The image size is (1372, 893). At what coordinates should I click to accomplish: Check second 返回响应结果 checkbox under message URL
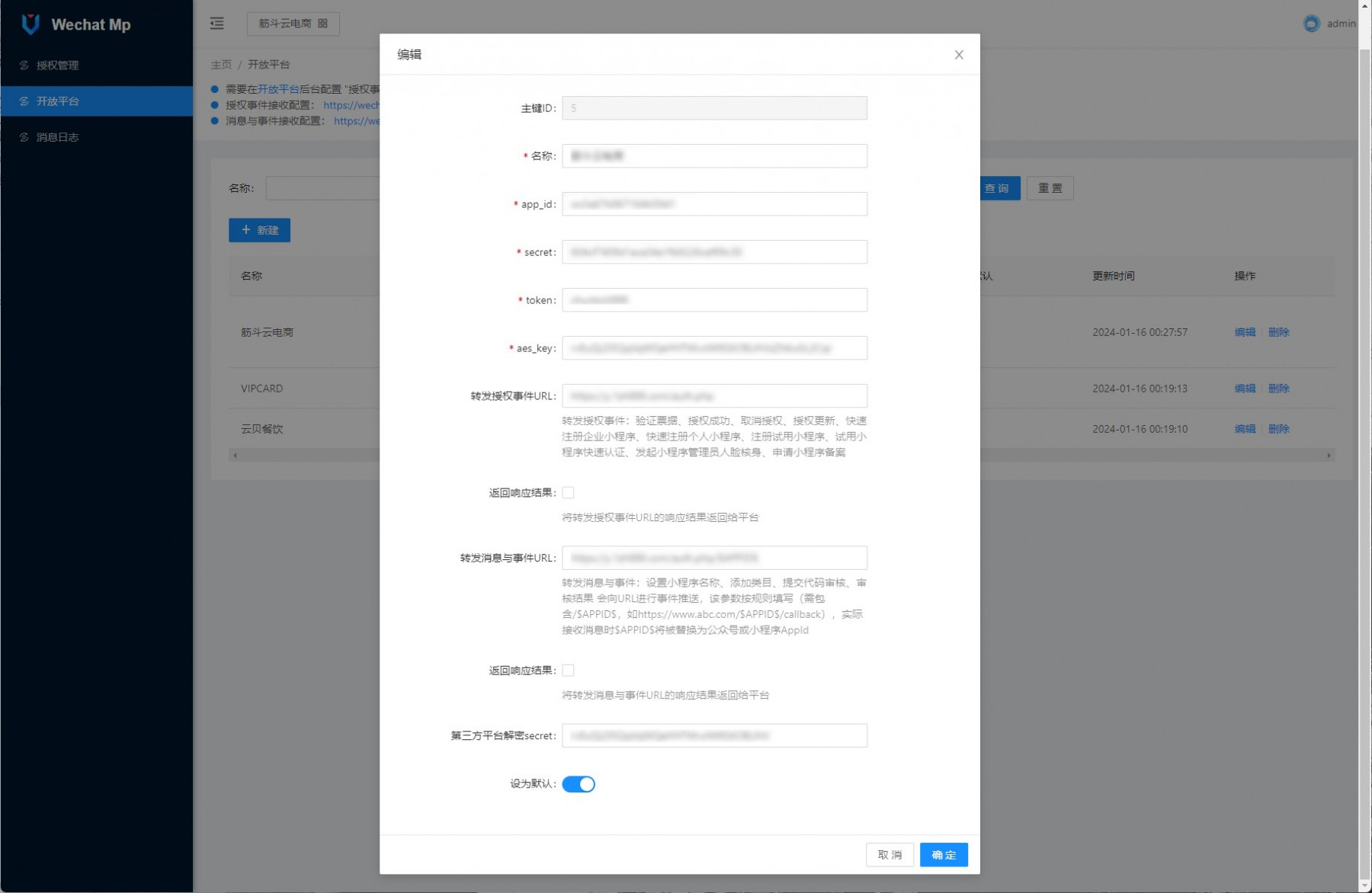[569, 671]
